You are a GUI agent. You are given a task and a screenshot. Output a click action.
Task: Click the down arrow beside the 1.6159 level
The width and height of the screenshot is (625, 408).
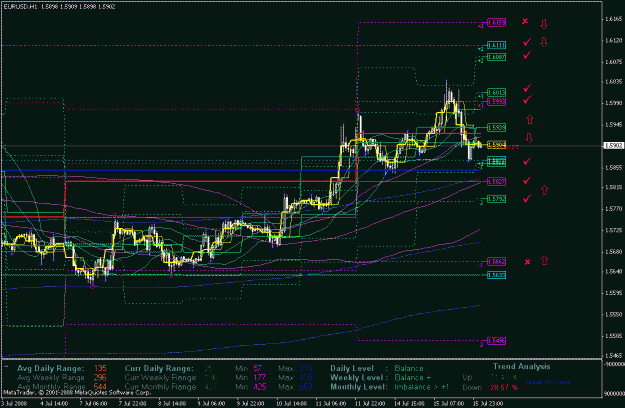pos(544,24)
